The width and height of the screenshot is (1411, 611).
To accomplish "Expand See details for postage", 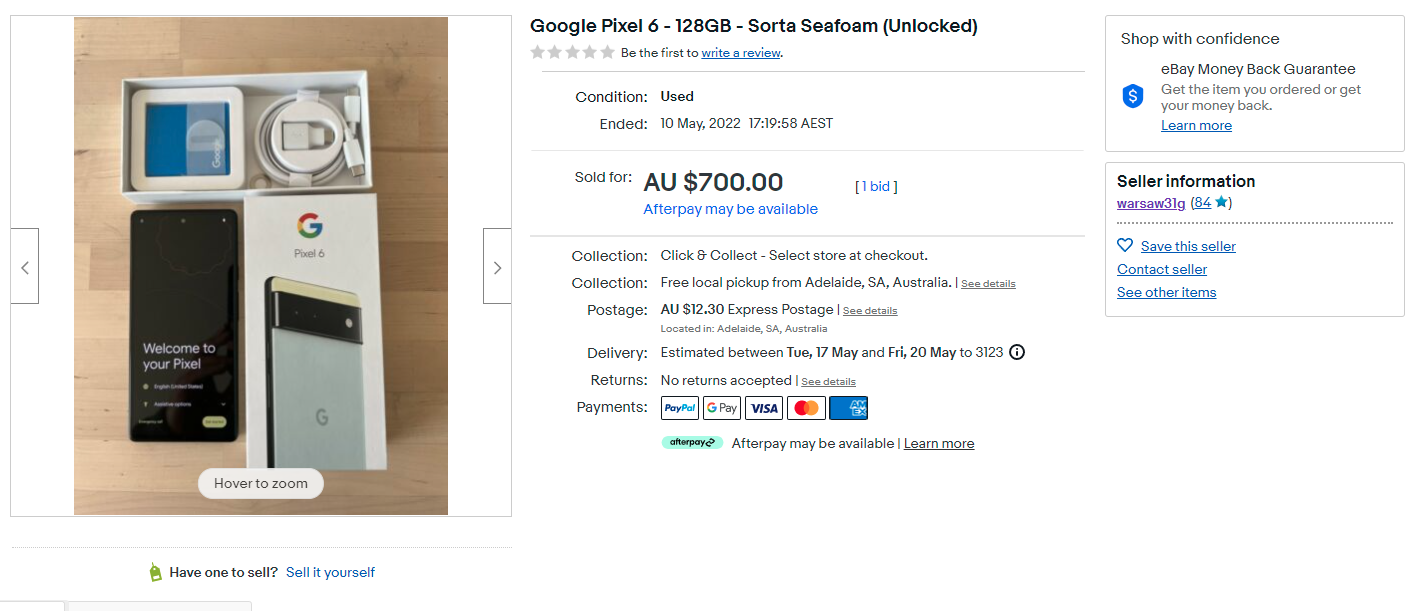I will pos(870,311).
